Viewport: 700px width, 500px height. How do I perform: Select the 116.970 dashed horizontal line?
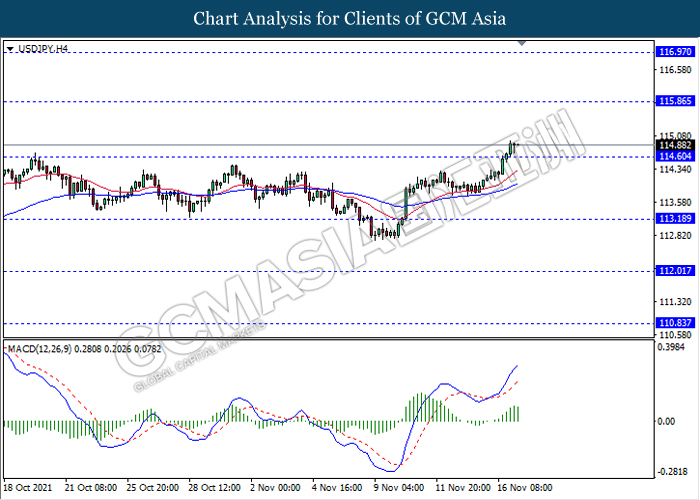329,52
